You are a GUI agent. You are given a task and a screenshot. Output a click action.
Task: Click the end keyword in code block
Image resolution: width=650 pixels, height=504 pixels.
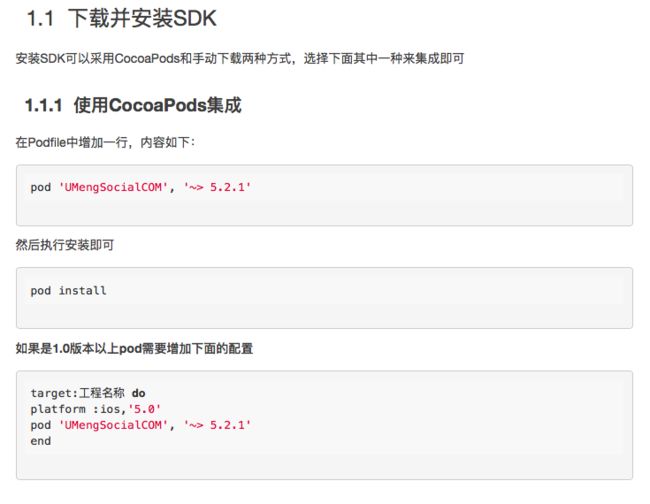click(x=41, y=441)
